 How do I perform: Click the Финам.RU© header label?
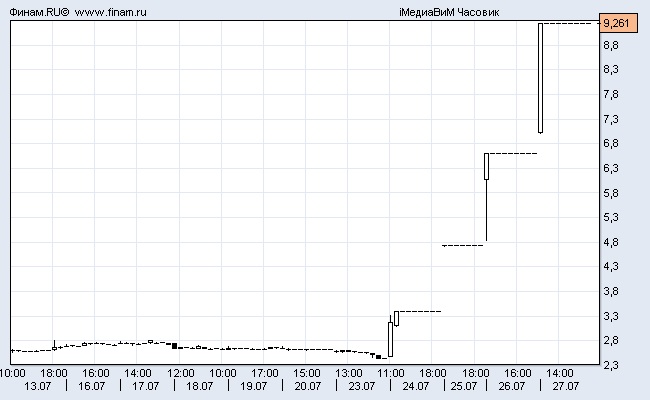click(39, 12)
